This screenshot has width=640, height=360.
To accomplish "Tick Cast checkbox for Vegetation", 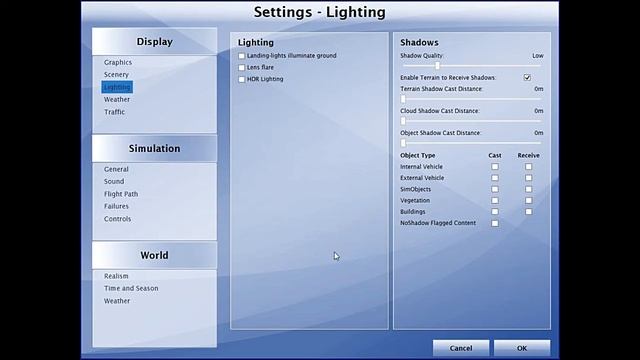I will click(x=495, y=200).
